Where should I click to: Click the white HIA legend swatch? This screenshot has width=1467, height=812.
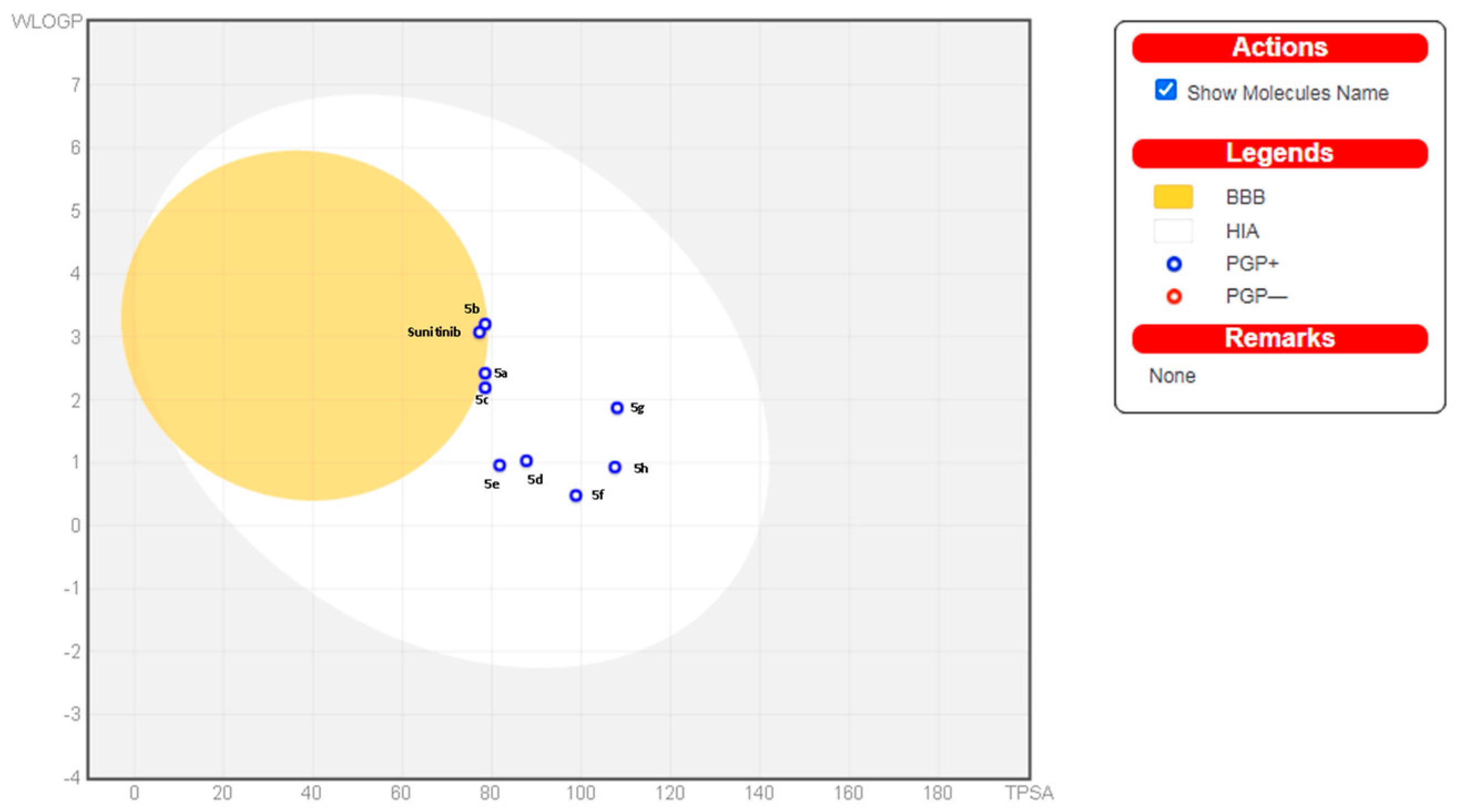tap(1173, 231)
